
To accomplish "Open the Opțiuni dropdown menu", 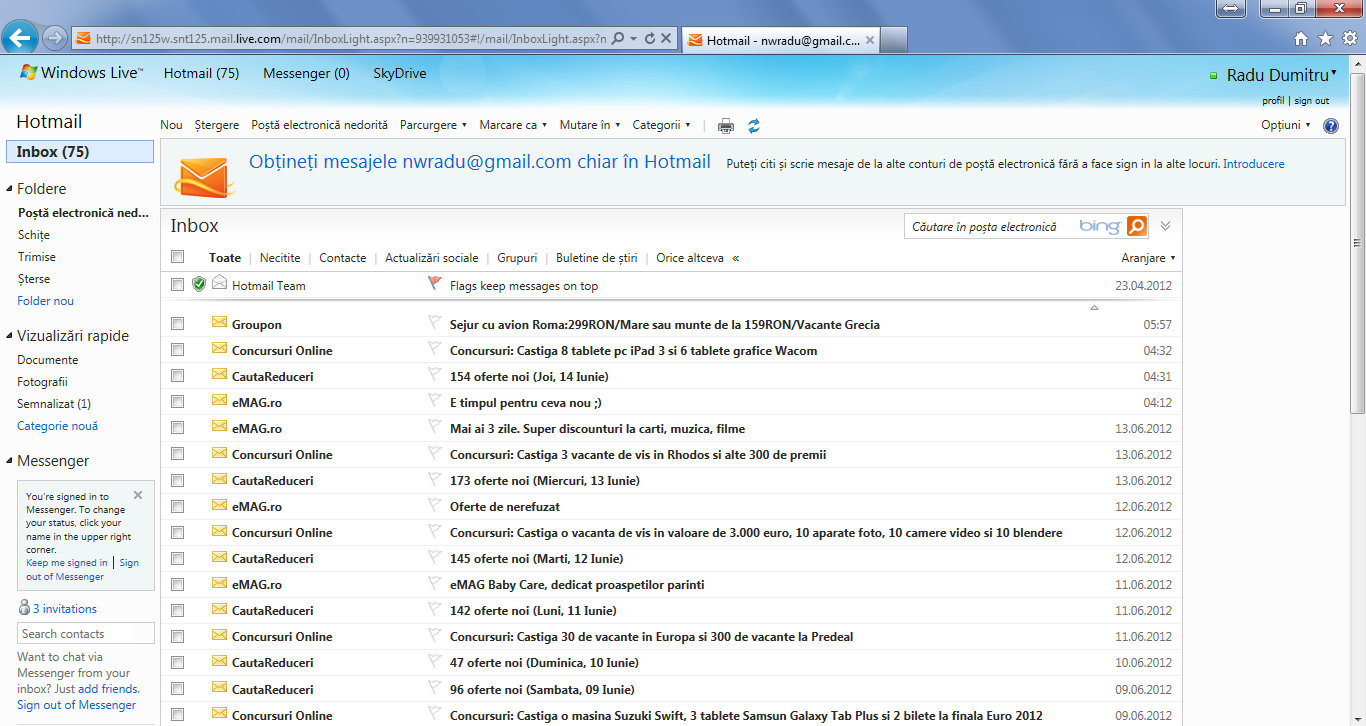I will pos(1286,125).
